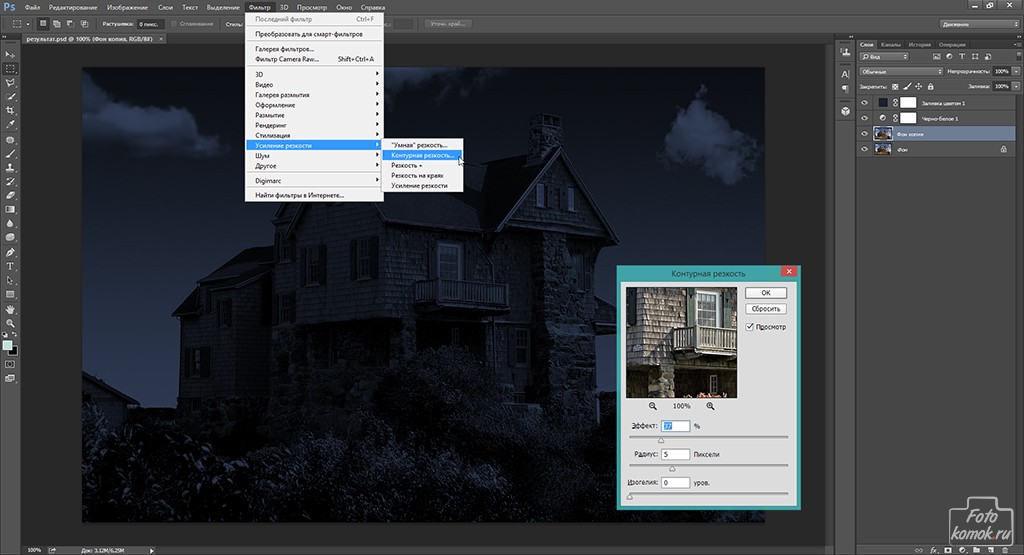Click OK in sharpen dialog
This screenshot has width=1024, height=555.
766,293
